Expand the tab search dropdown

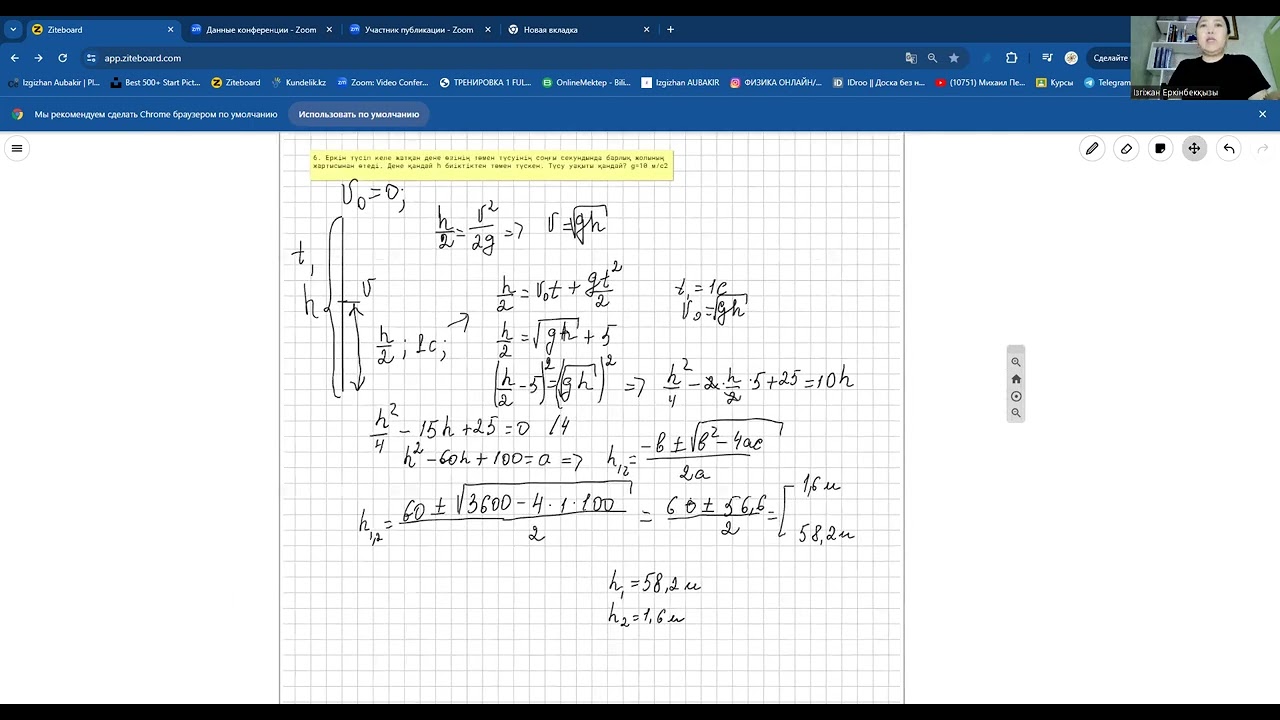pos(13,29)
